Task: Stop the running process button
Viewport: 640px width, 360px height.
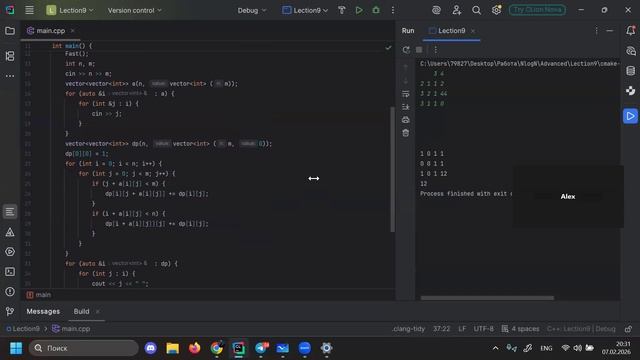Action: 419,50
